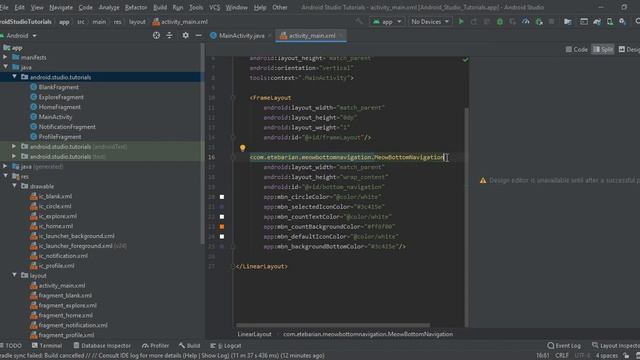Open the SDK Manager toolbar icon
This screenshot has width=640, height=360.
(622, 22)
